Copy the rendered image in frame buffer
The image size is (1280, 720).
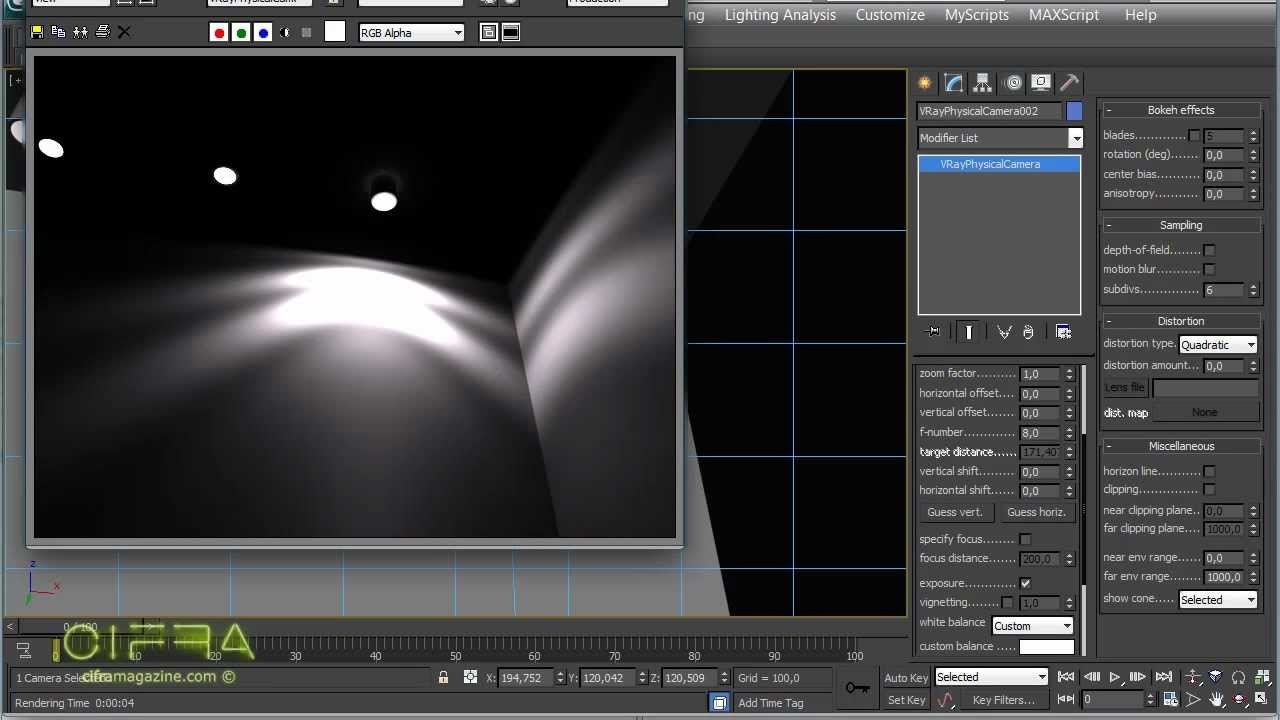(x=58, y=32)
